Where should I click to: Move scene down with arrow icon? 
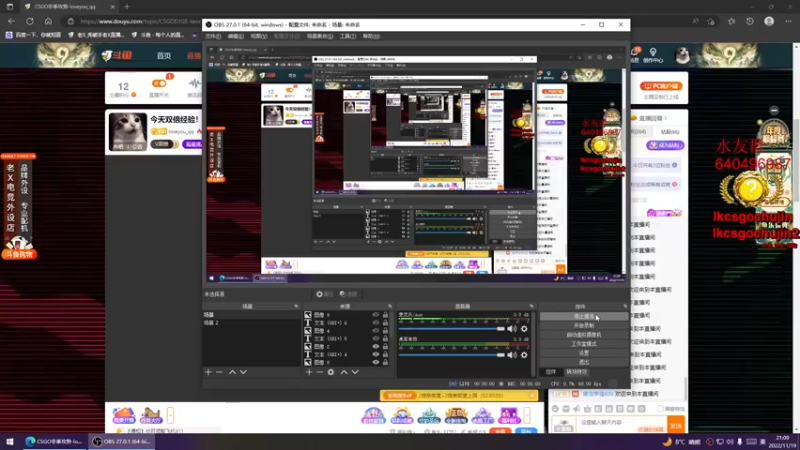tap(243, 372)
